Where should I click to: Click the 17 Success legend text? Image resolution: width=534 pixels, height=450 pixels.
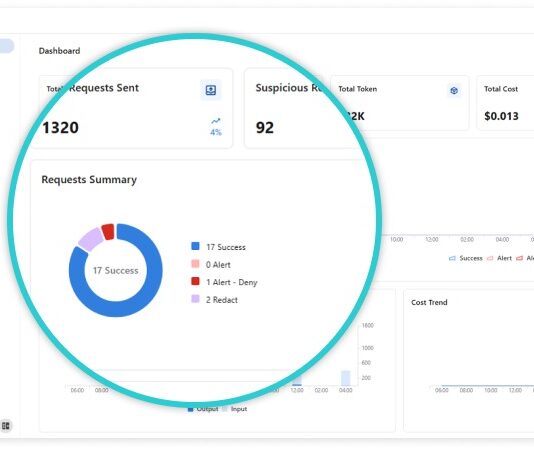tap(226, 247)
